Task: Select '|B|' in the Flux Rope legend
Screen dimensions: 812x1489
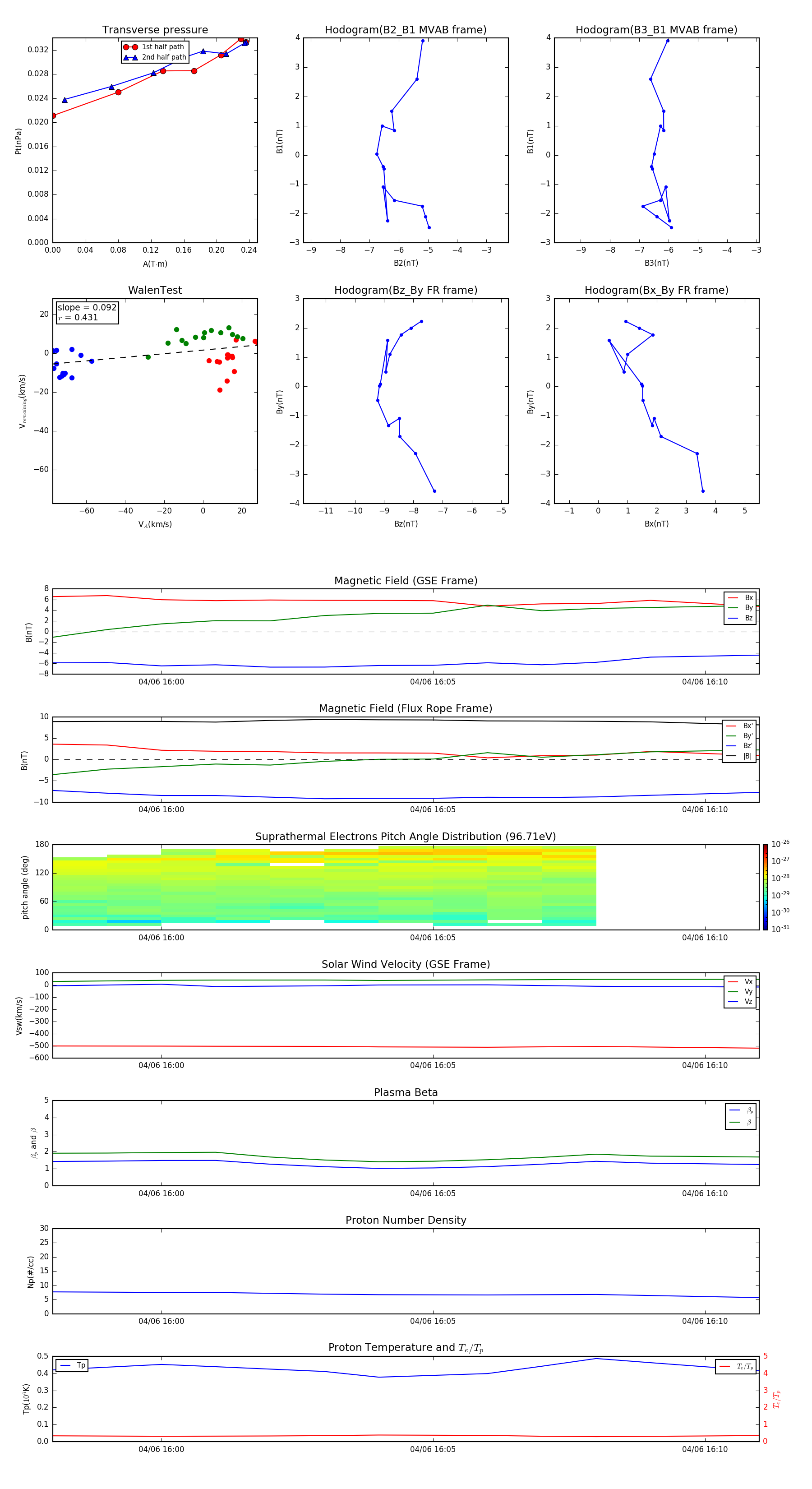Action: [x=740, y=756]
